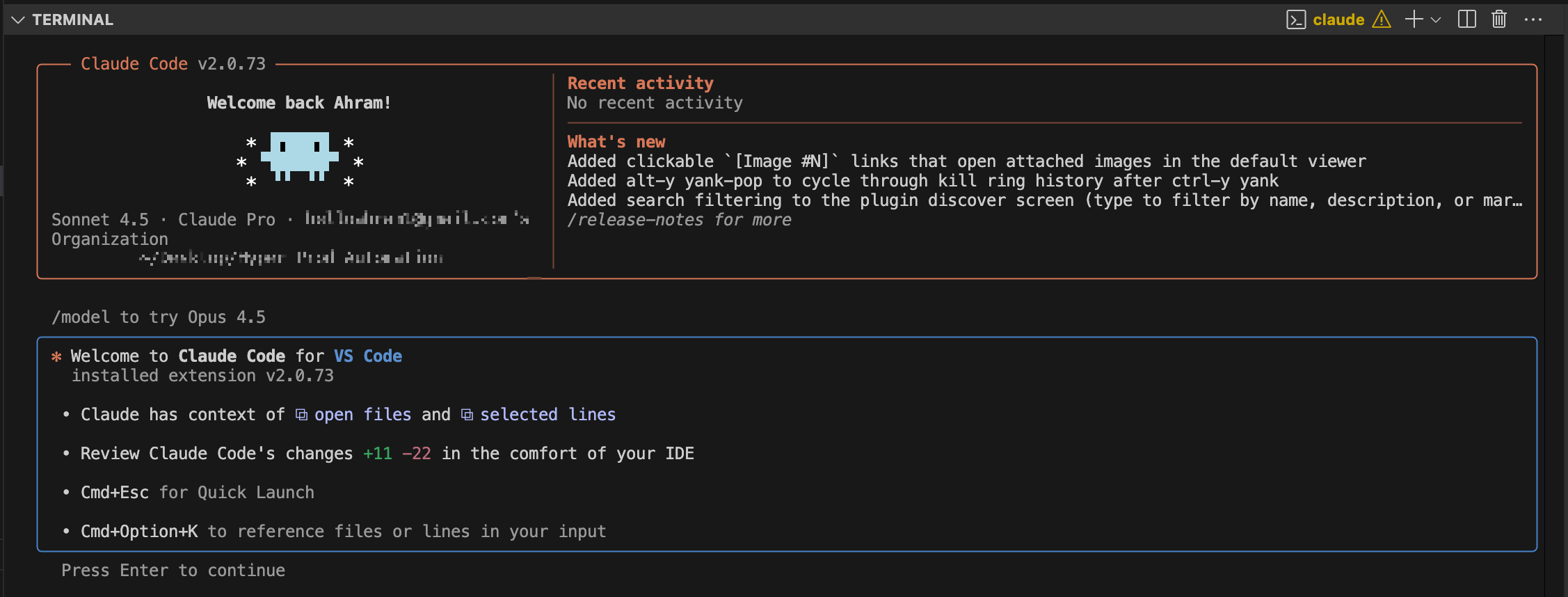Screen dimensions: 1568x597
Task: Click the 'Added alt-y yank-pop' line
Action: (923, 181)
